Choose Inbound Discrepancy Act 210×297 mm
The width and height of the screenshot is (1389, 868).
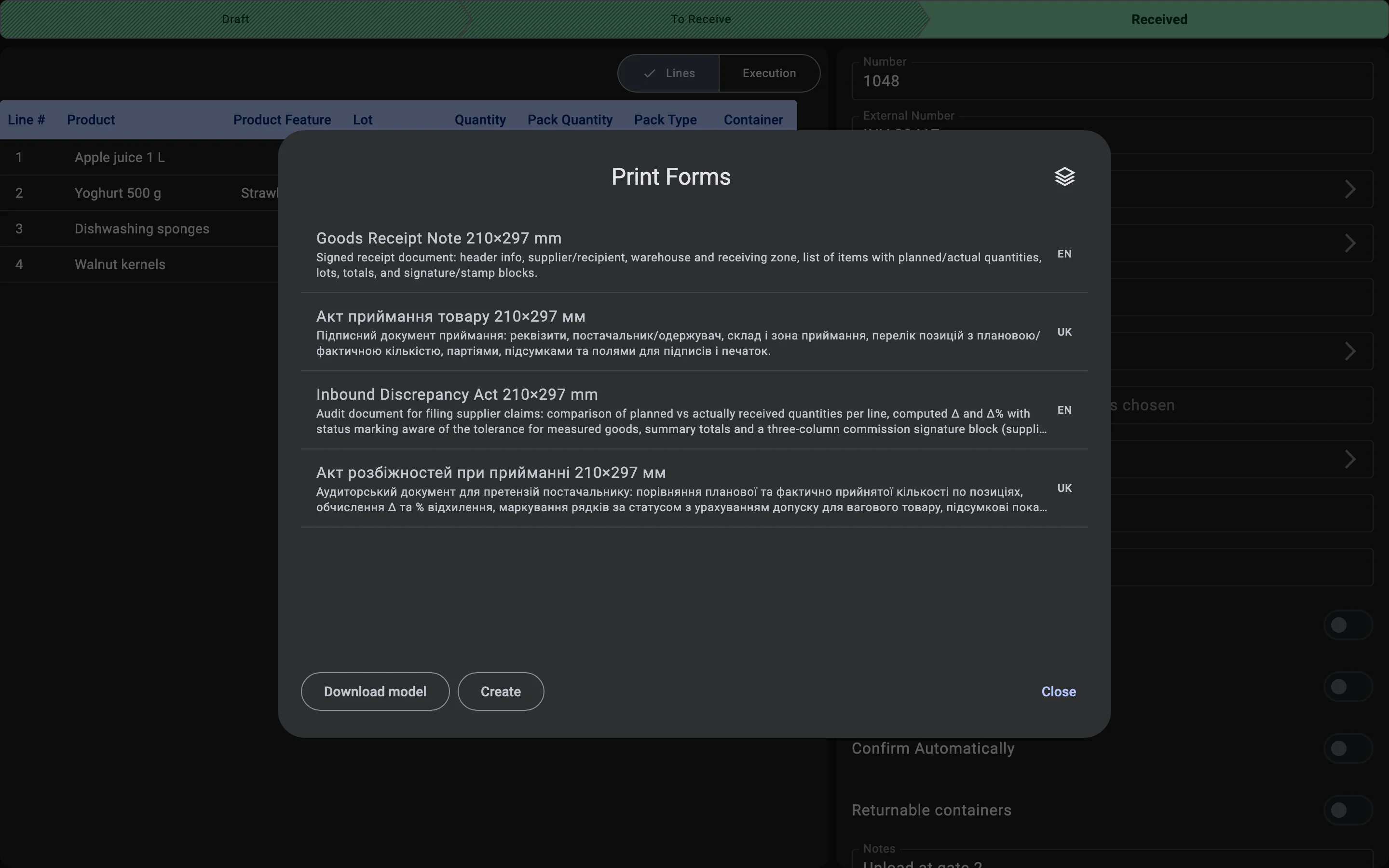pyautogui.click(x=694, y=410)
